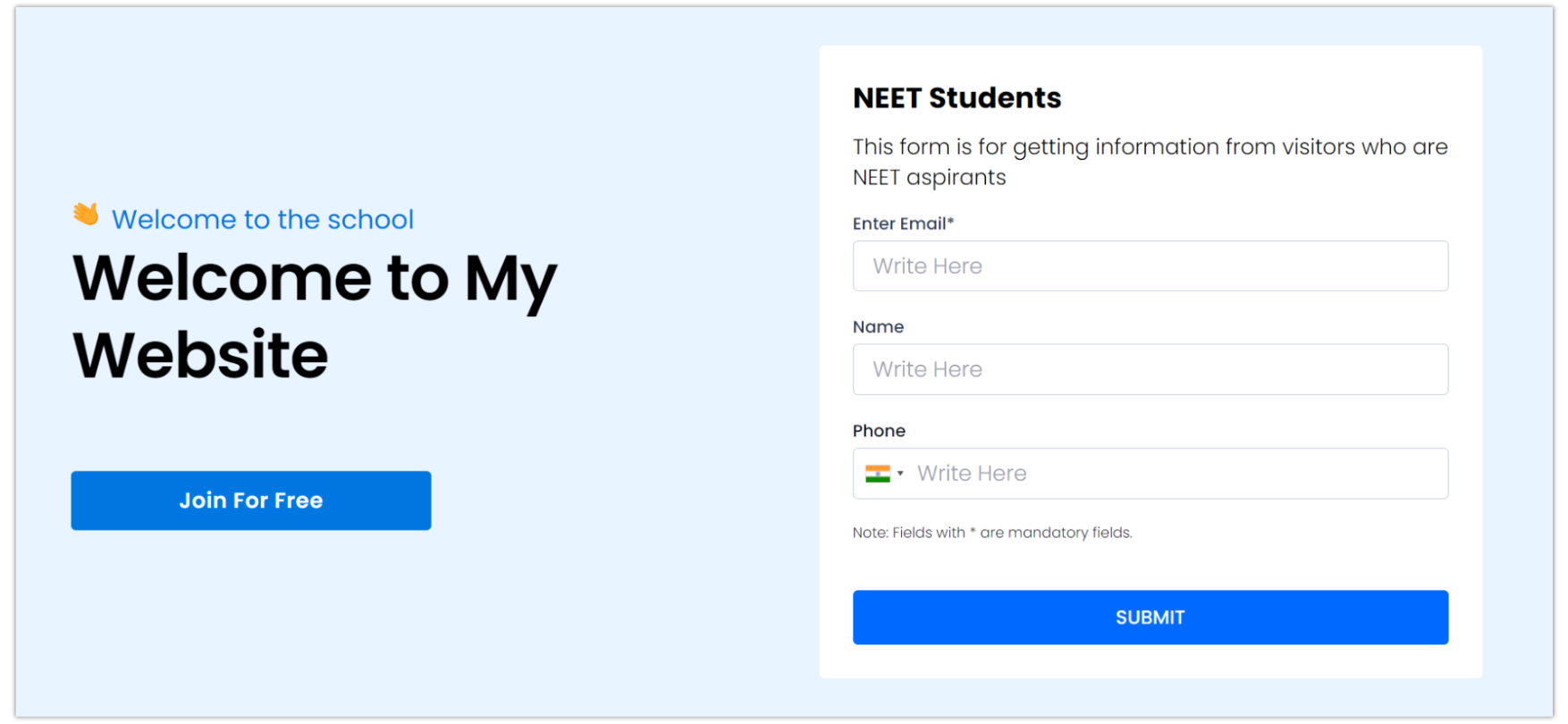Click the Write Here placeholder in email box
Viewport: 1568px width, 724px height.
point(927,265)
